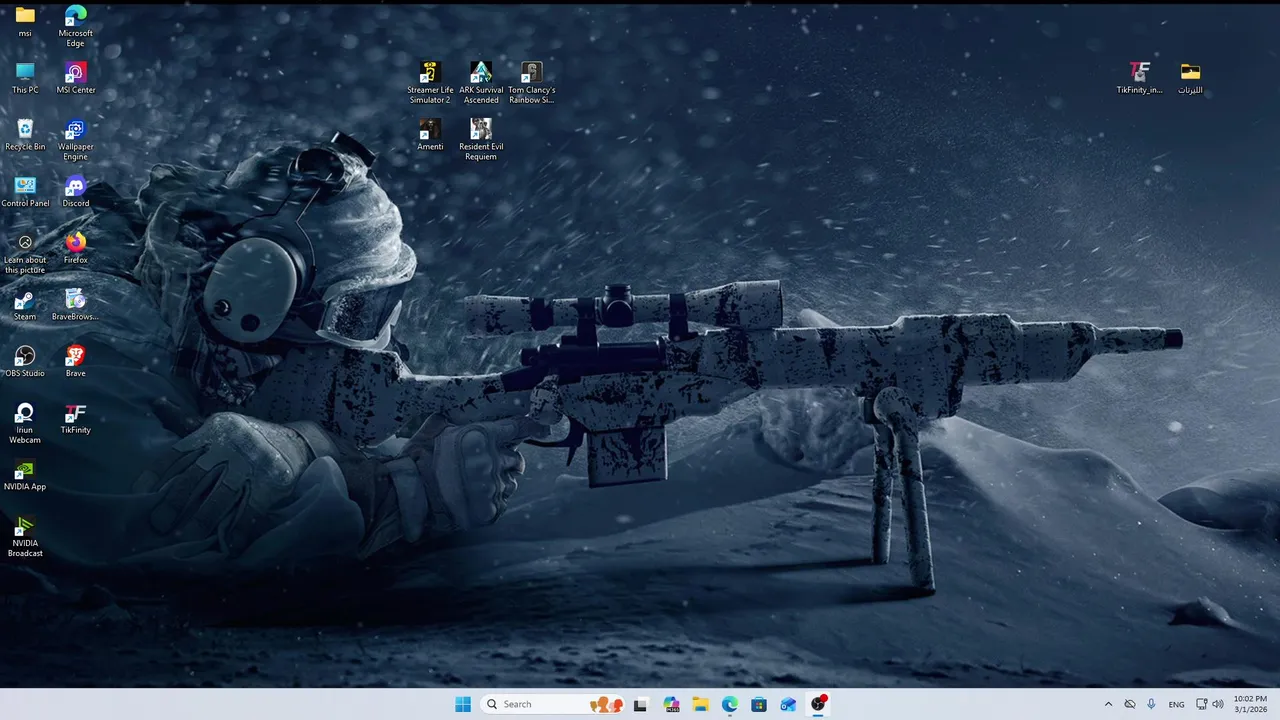Screen dimensions: 1280x720
Task: Select the Iriun Webcam shortcut
Action: 25,424
